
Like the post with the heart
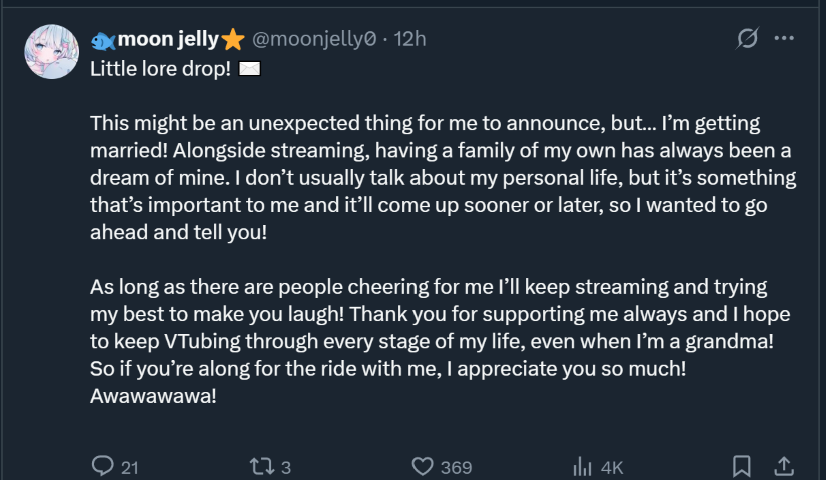423,466
